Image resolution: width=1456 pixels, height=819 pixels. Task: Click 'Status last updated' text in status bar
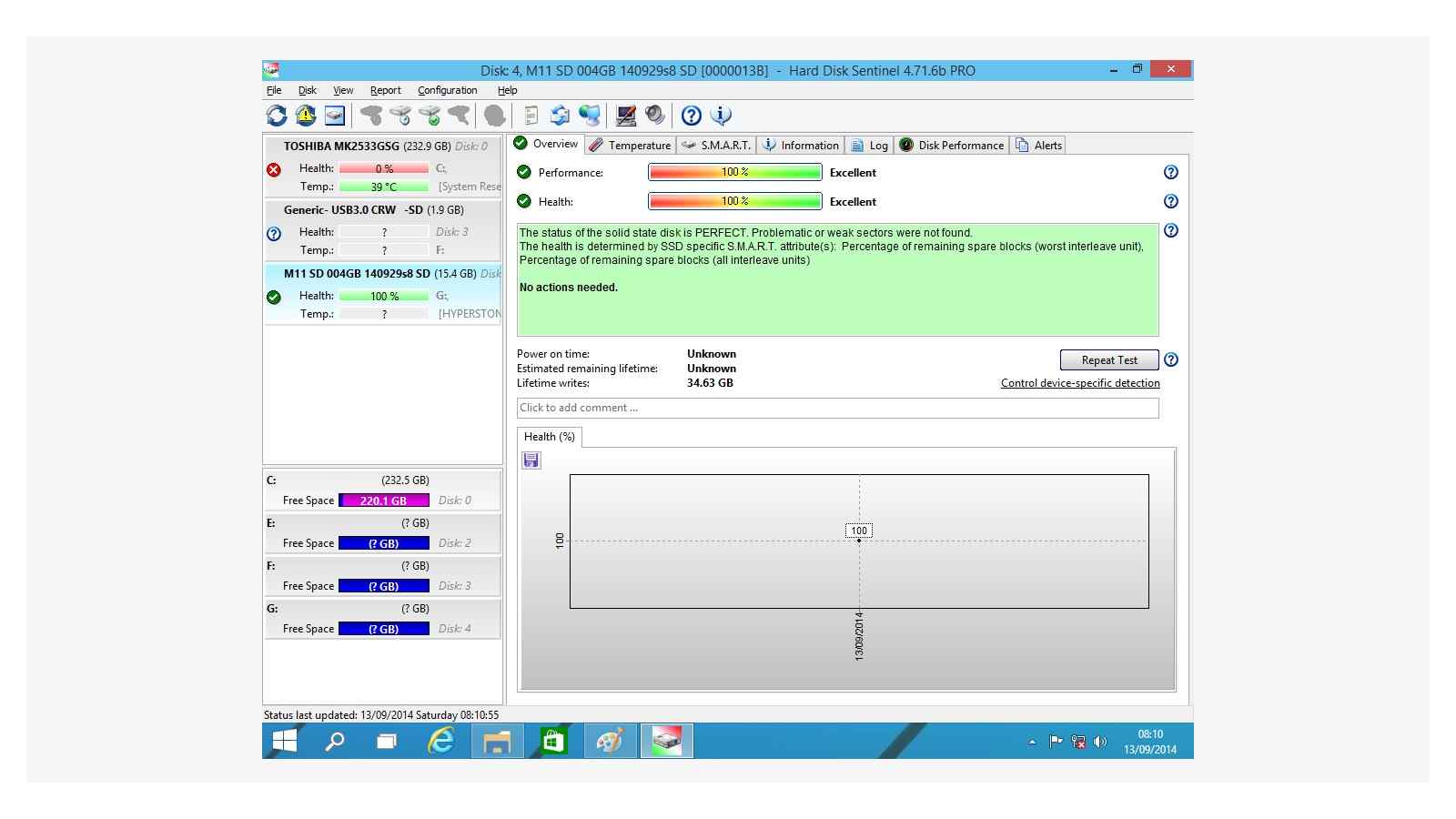coord(381,715)
